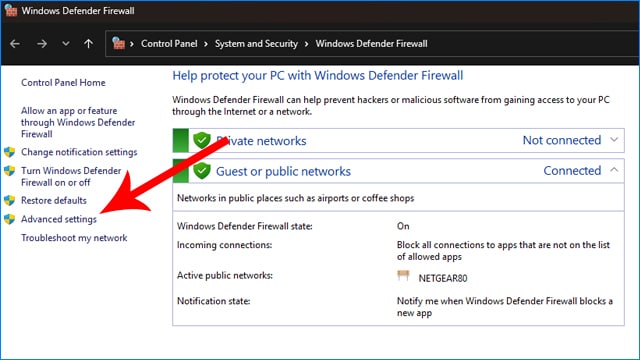Click green shield icon for Private networks
The width and height of the screenshot is (640, 360).
(202, 140)
